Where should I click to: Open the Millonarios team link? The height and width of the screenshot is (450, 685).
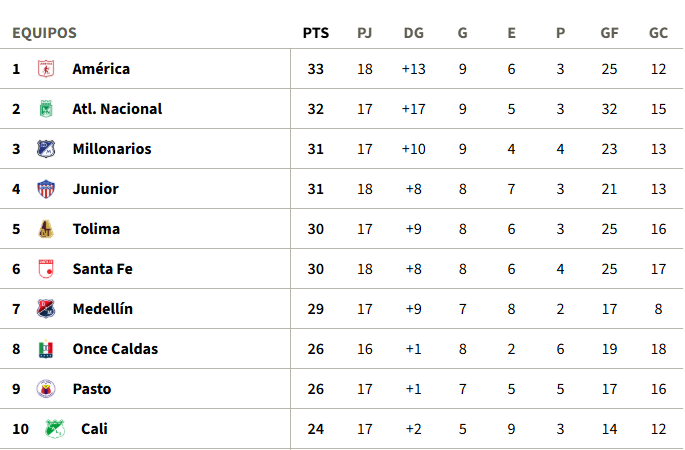point(112,149)
